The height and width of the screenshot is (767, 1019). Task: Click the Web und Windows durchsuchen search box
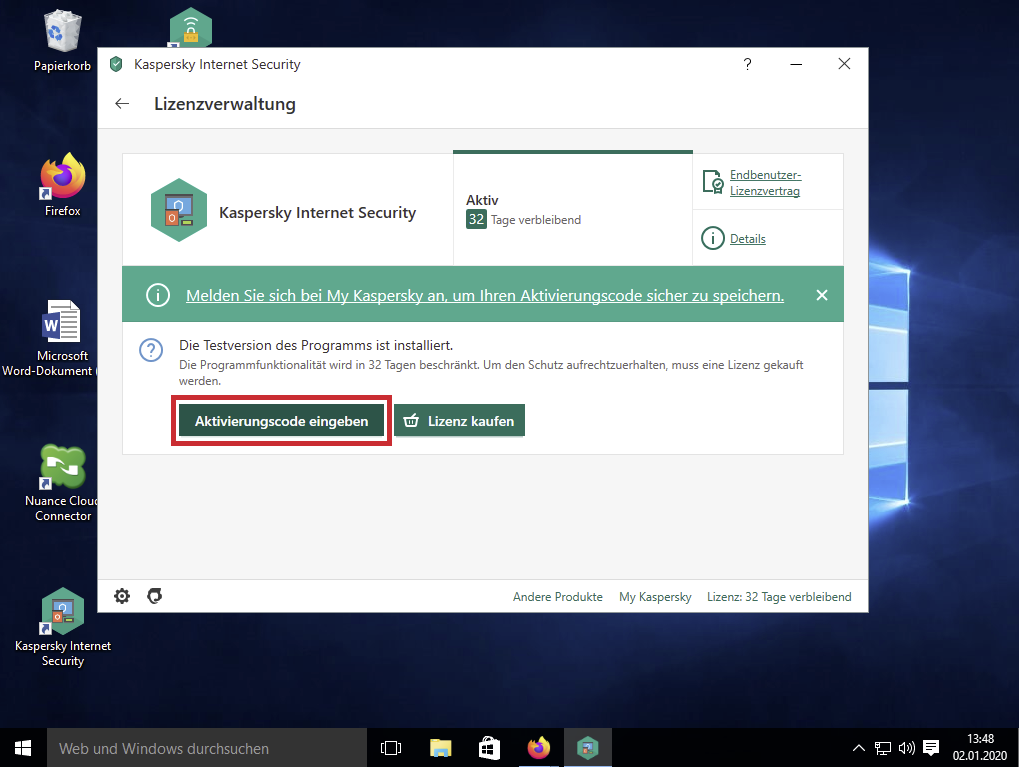207,748
